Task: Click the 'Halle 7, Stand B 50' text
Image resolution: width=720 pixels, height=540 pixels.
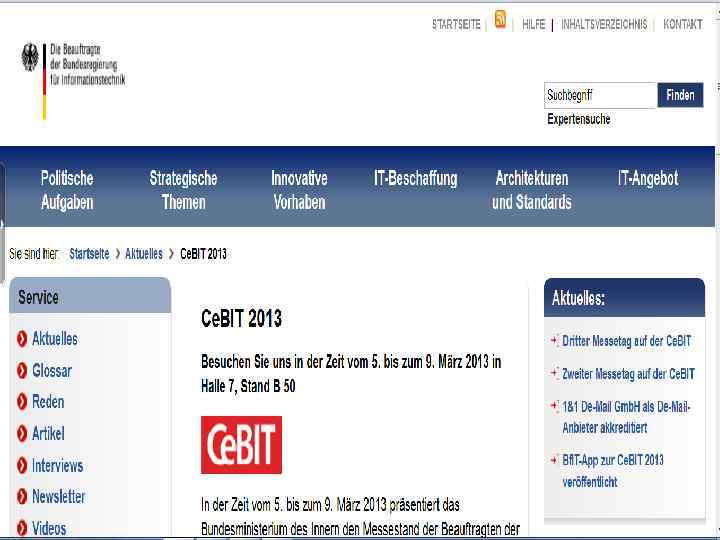Action: (248, 386)
